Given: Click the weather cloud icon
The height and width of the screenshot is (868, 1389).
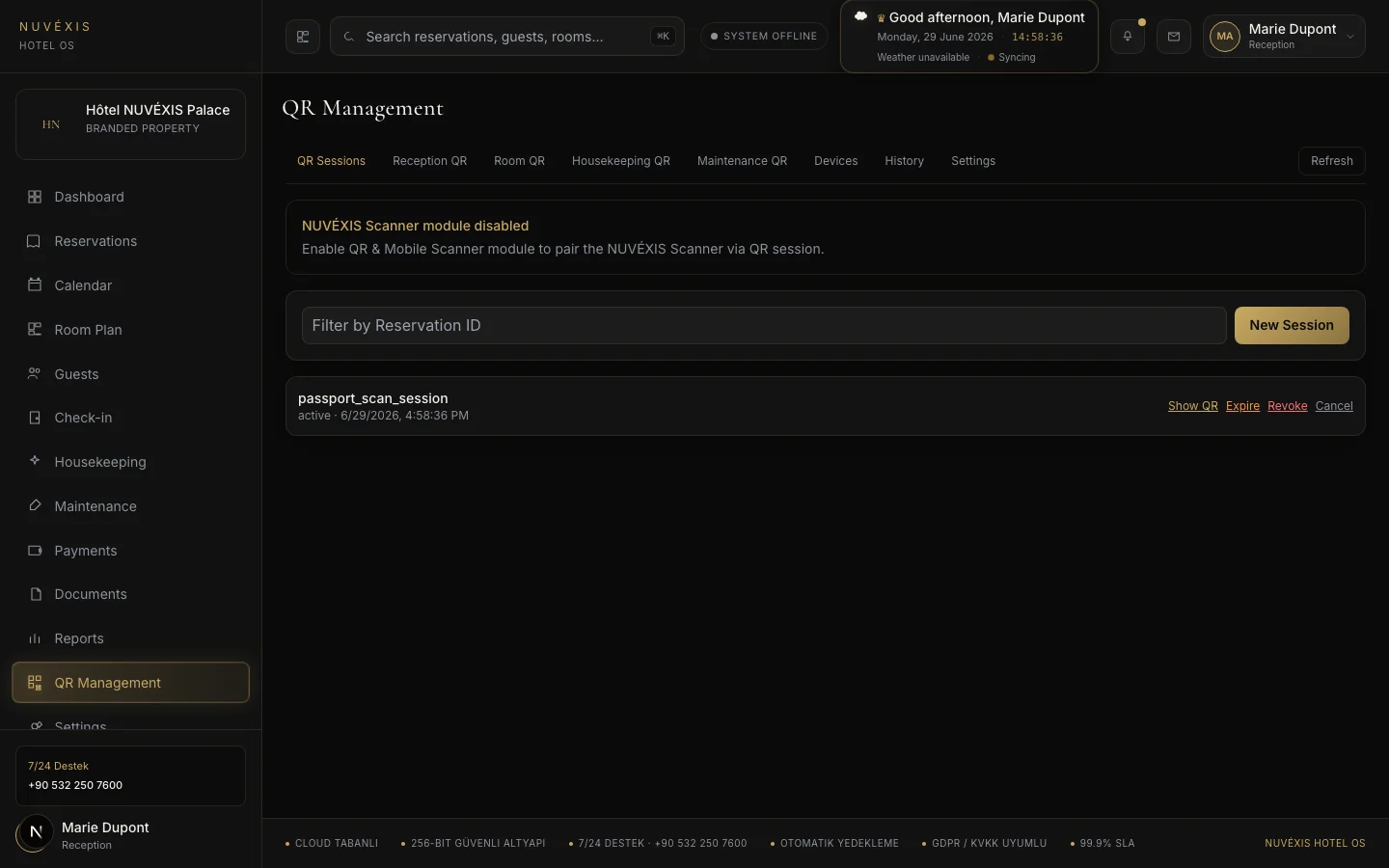Looking at the screenshot, I should (860, 16).
